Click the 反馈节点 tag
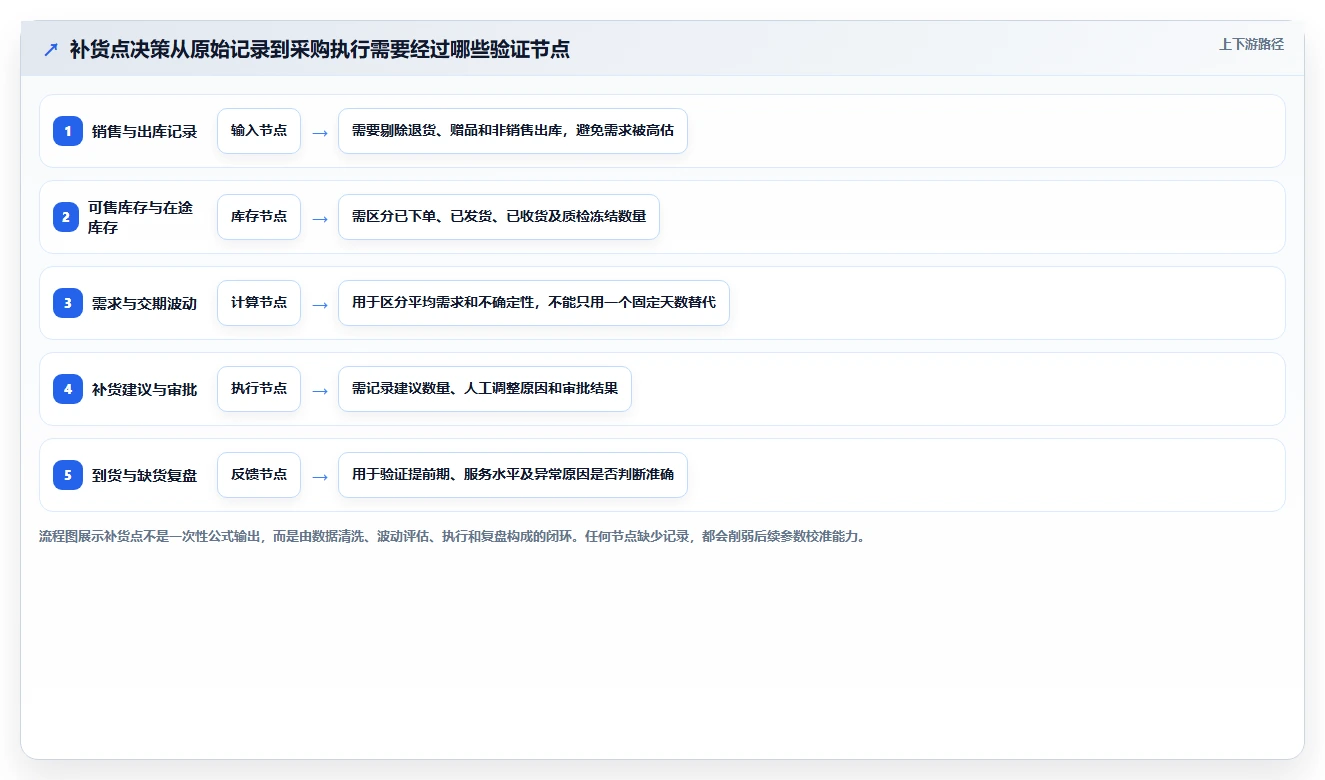This screenshot has height=780, width=1325. 259,475
